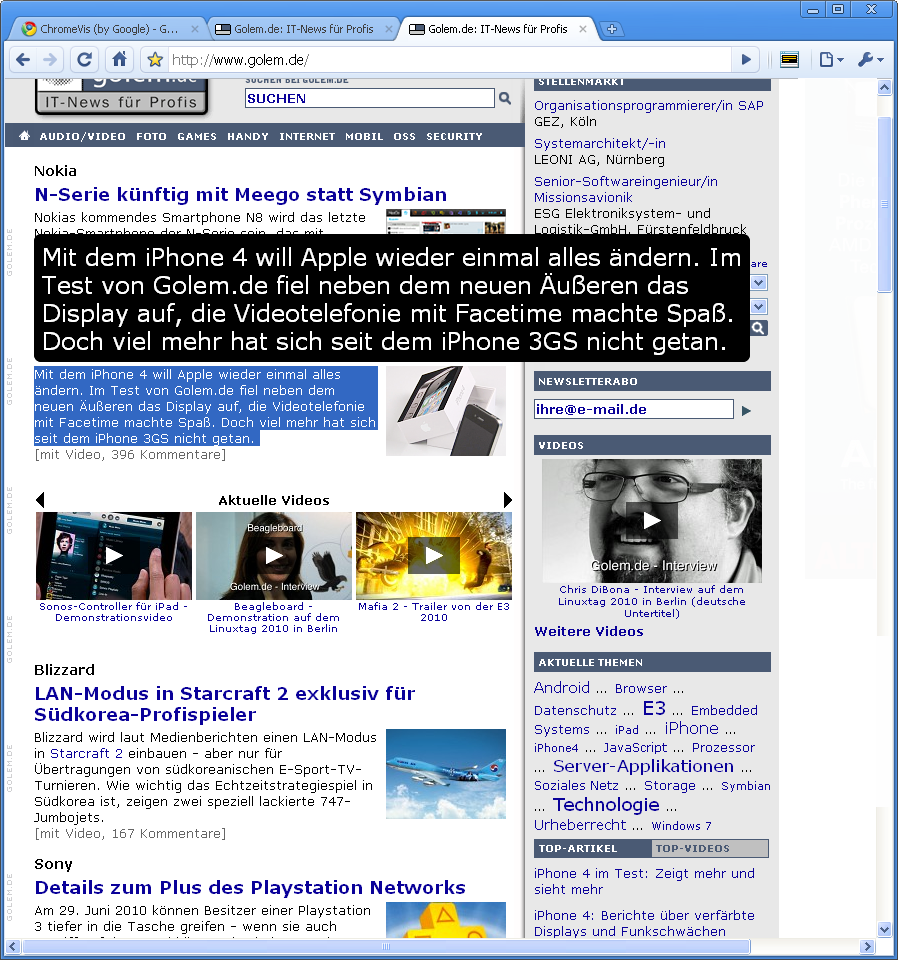The height and width of the screenshot is (960, 898).
Task: Click the vertical scrollbar thumb
Action: point(884,204)
